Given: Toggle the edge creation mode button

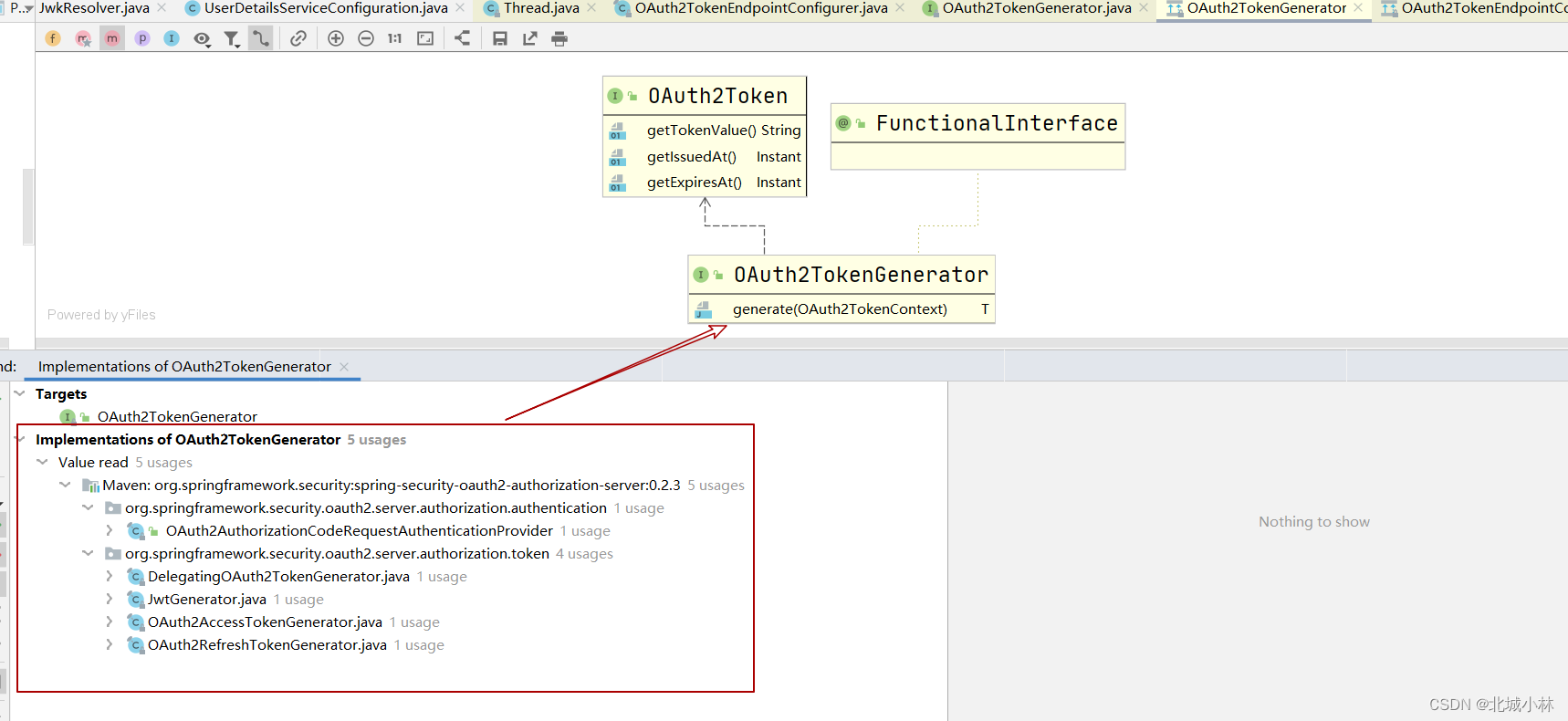Looking at the screenshot, I should (261, 38).
